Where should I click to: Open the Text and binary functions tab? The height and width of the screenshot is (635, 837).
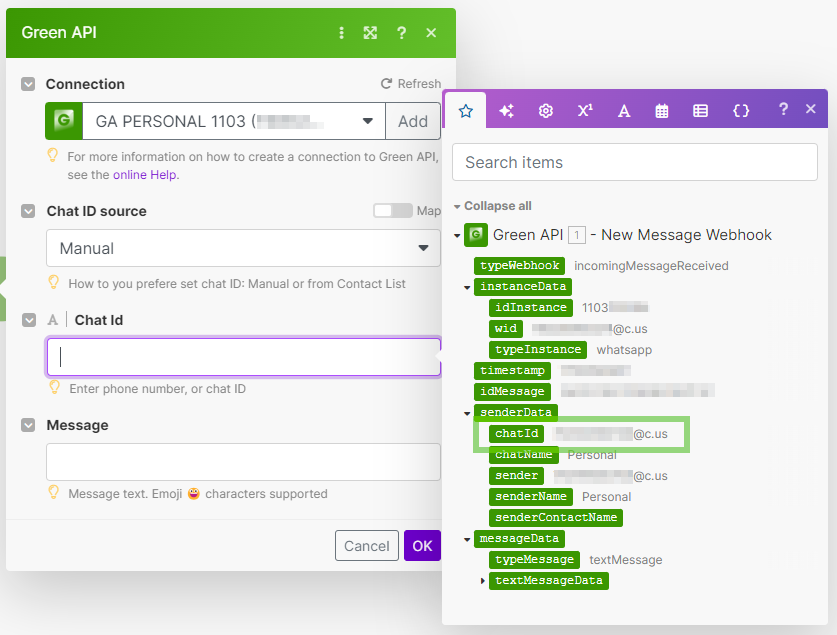(624, 110)
